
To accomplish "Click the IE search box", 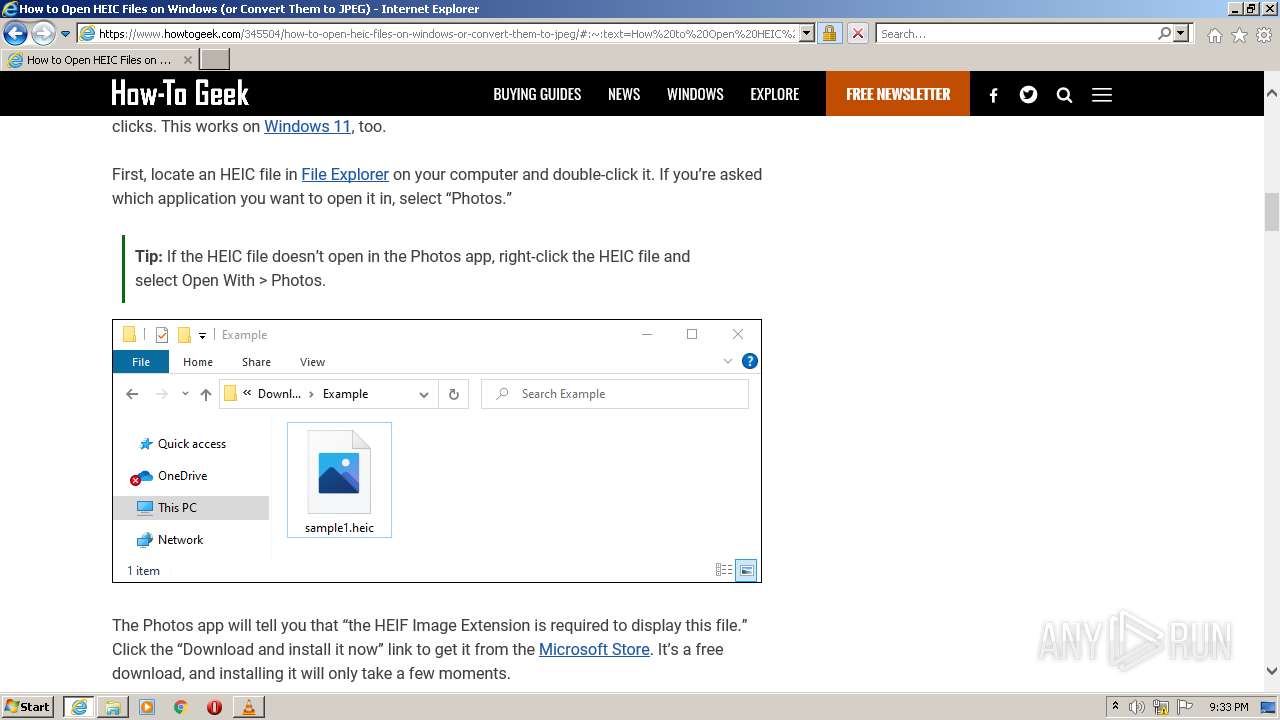I will 1015,33.
